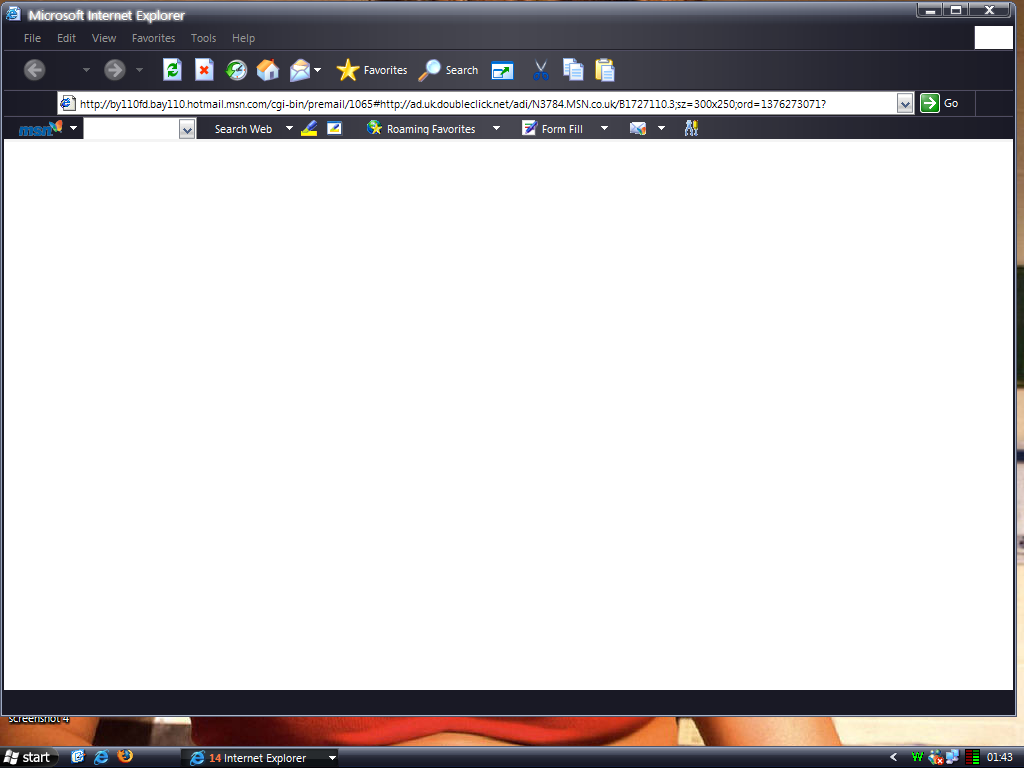Click the Stop loading icon
The width and height of the screenshot is (1024, 768).
204,70
